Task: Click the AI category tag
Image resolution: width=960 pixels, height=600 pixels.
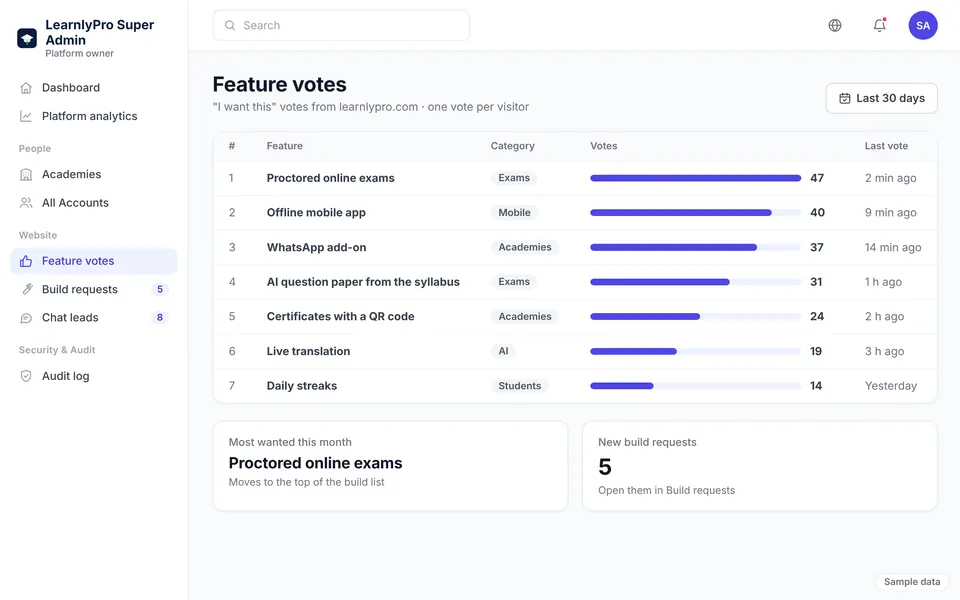Action: click(503, 351)
